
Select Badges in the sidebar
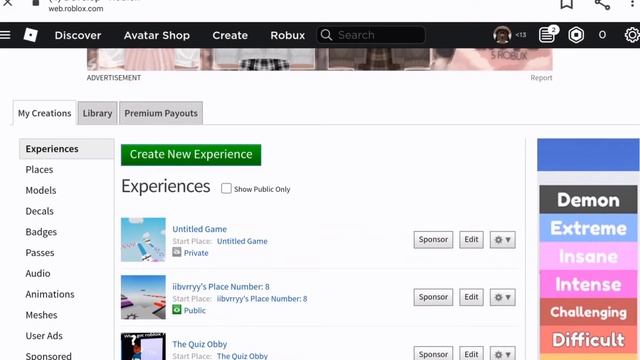pyautogui.click(x=41, y=232)
